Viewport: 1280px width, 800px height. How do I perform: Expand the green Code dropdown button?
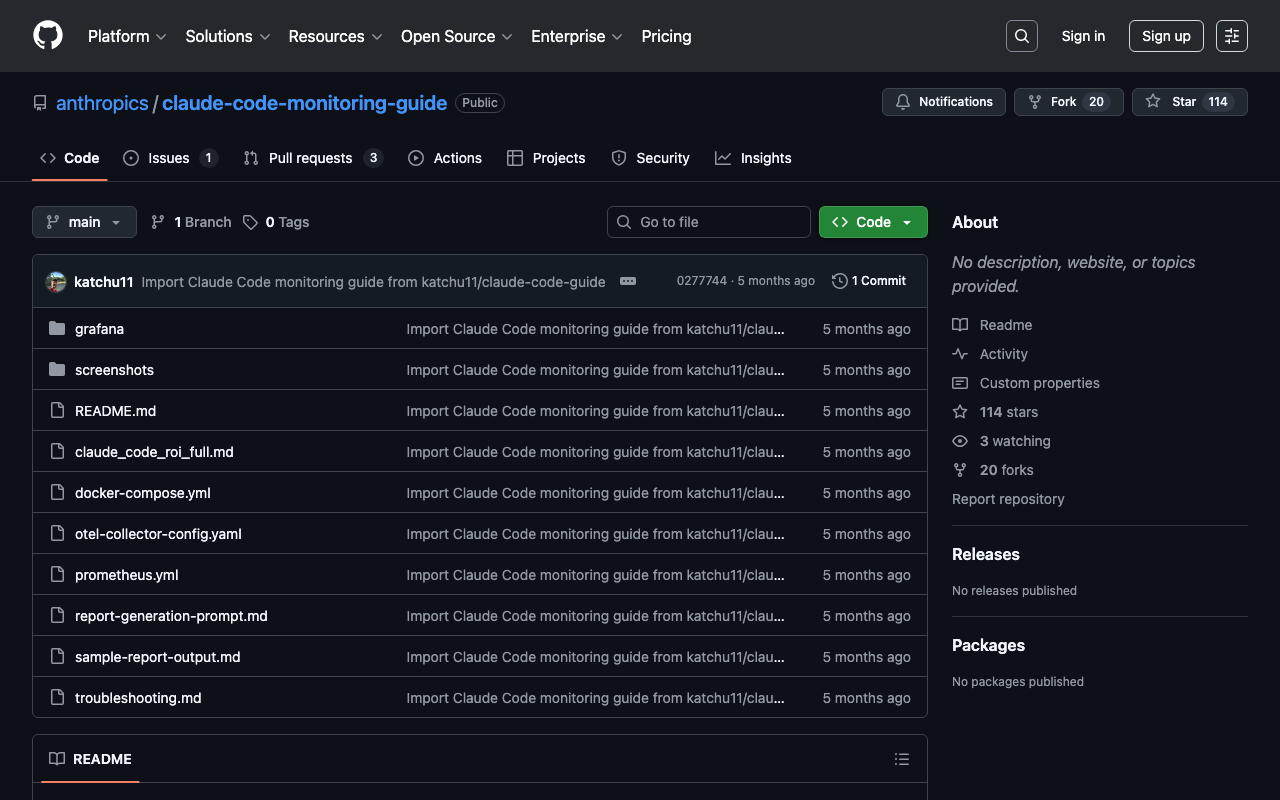873,222
